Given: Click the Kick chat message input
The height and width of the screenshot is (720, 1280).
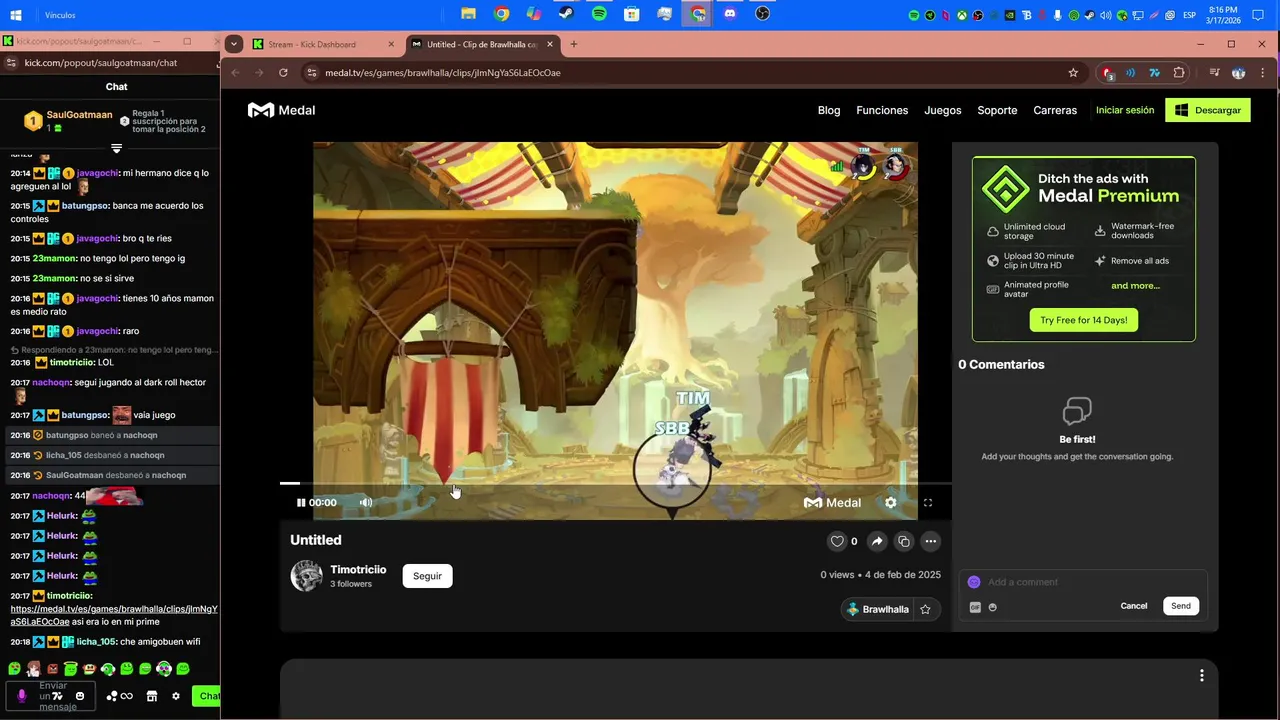Looking at the screenshot, I should click(50, 696).
